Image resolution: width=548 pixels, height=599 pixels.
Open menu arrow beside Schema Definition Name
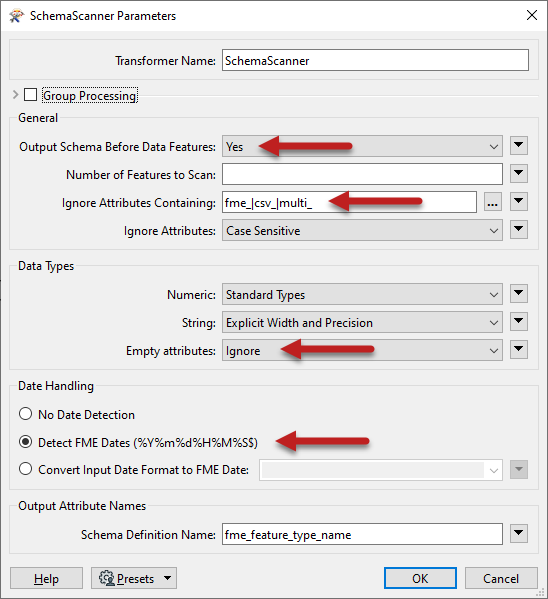519,534
